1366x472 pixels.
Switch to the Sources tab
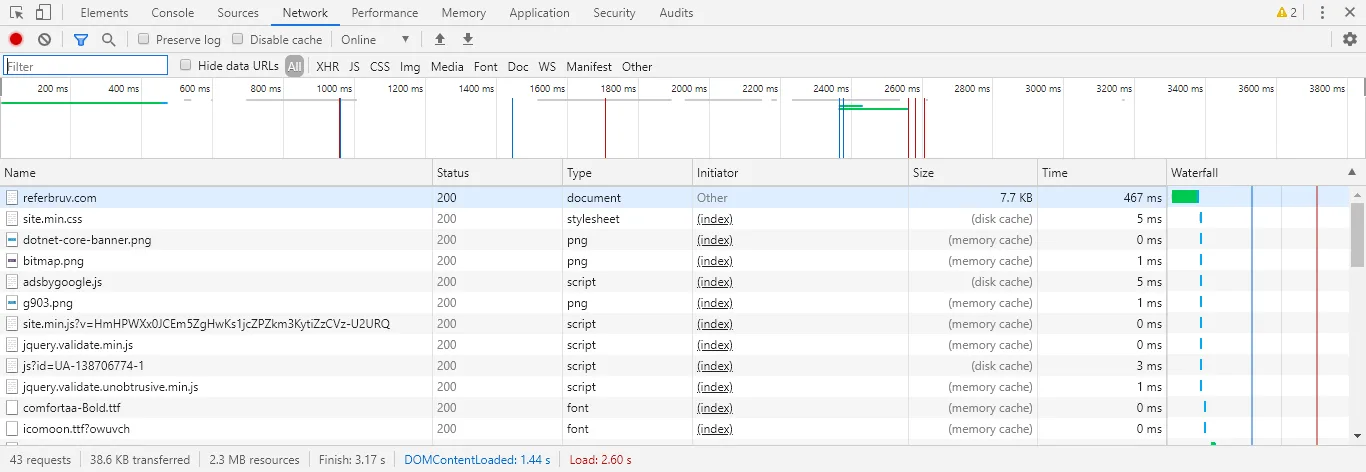tap(238, 13)
